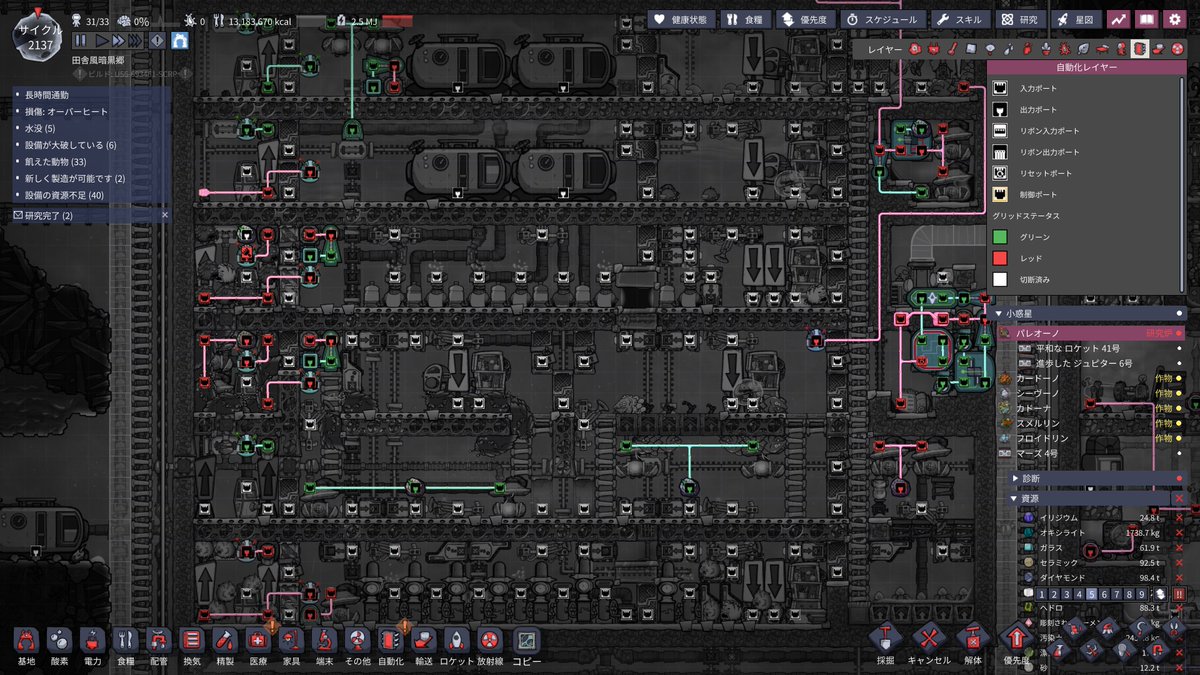Close the 資源 panel with the X
Screen dimensions: 1200x675
click(x=1179, y=498)
